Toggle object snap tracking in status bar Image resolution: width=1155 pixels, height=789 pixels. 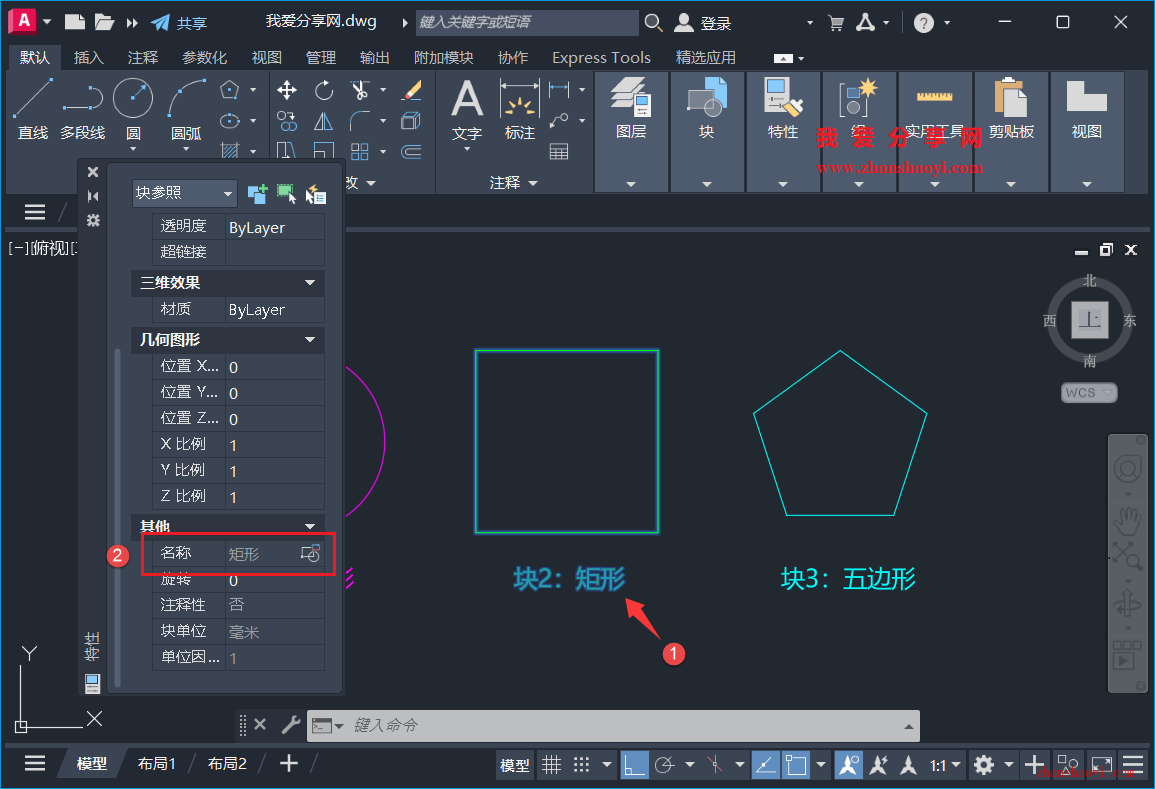[x=765, y=765]
